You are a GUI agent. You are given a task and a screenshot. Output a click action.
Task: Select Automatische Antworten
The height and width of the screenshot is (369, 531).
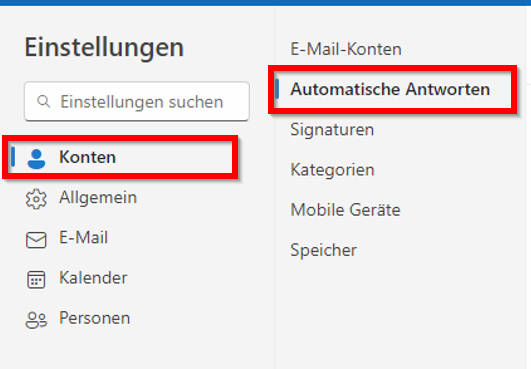tap(390, 89)
